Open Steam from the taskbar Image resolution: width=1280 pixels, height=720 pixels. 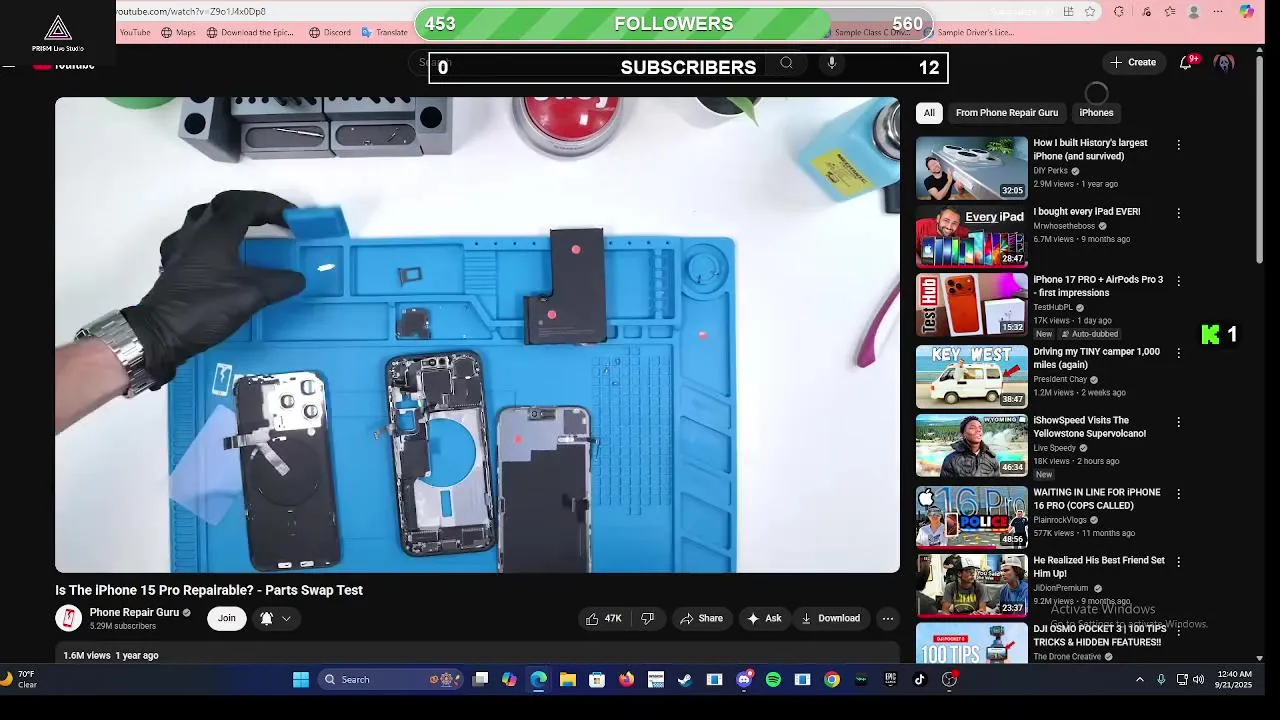(x=685, y=680)
